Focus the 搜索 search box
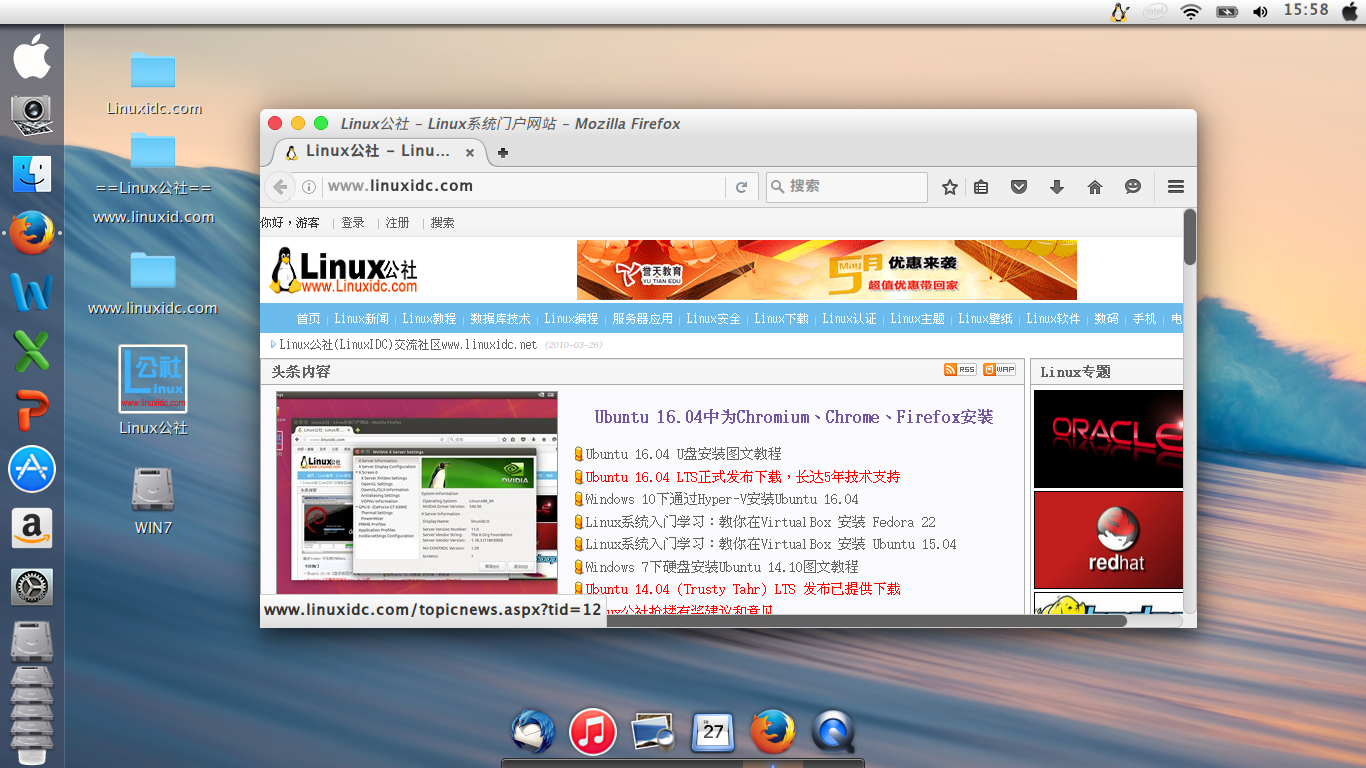 tap(847, 187)
